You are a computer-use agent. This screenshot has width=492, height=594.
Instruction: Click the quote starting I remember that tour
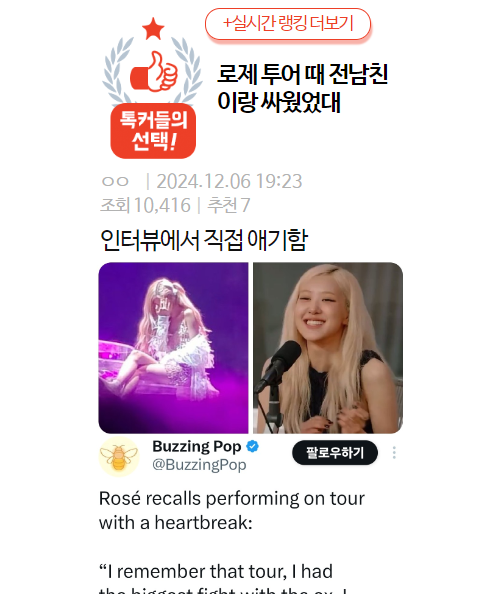point(223,578)
